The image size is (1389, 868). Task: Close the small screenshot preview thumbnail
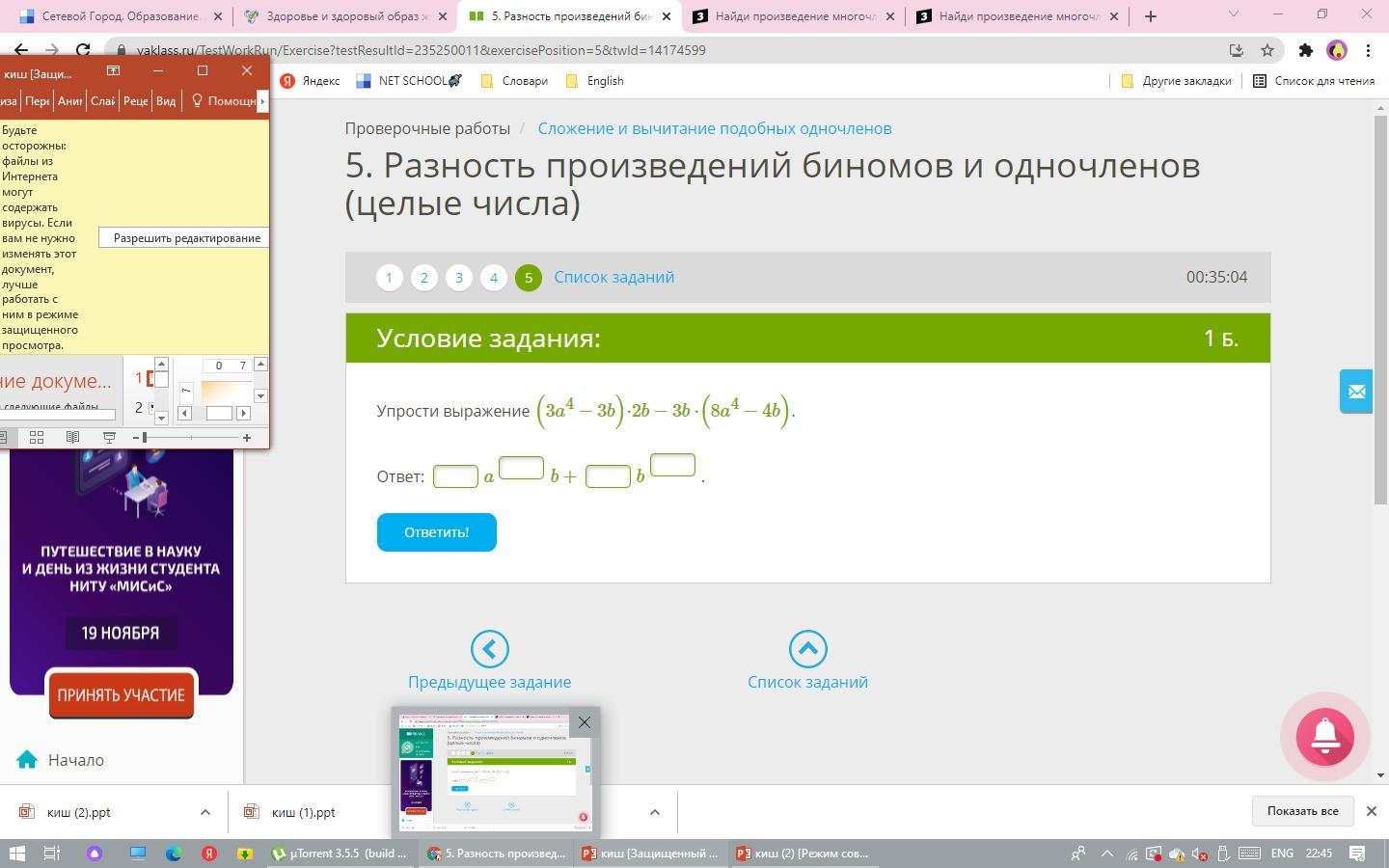coord(584,722)
